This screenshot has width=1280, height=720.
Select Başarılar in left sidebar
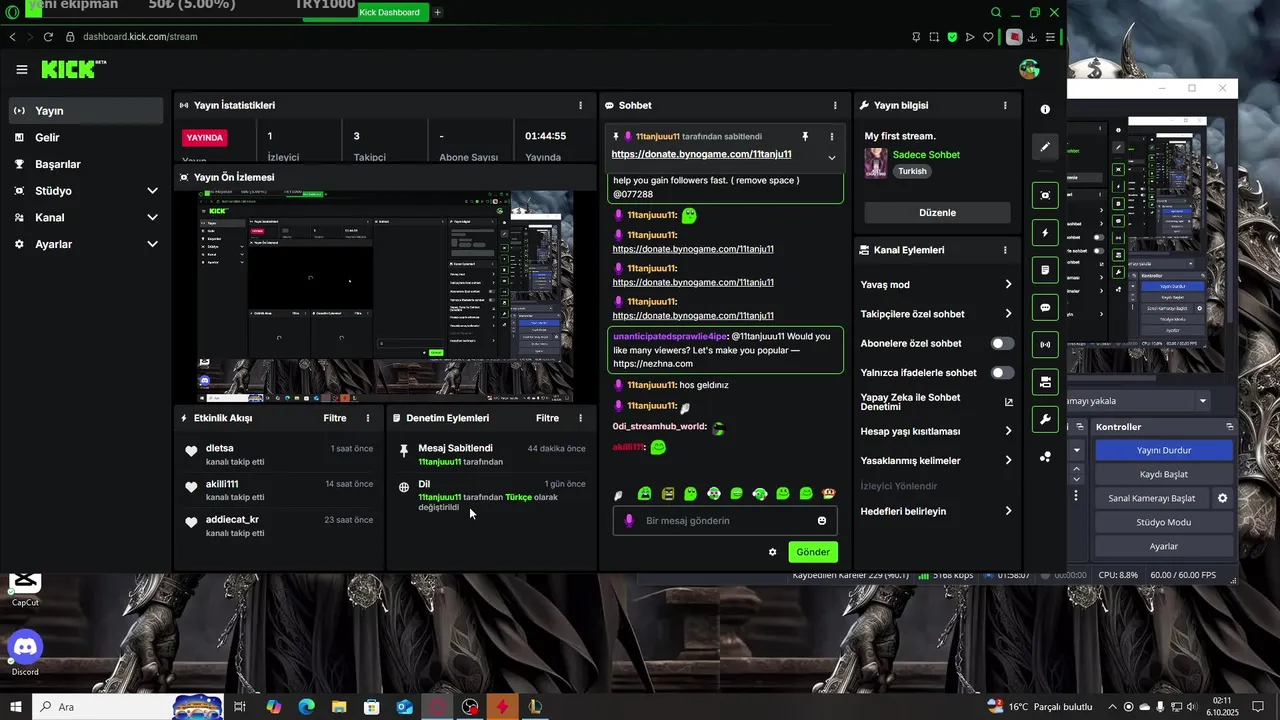tap(86, 164)
